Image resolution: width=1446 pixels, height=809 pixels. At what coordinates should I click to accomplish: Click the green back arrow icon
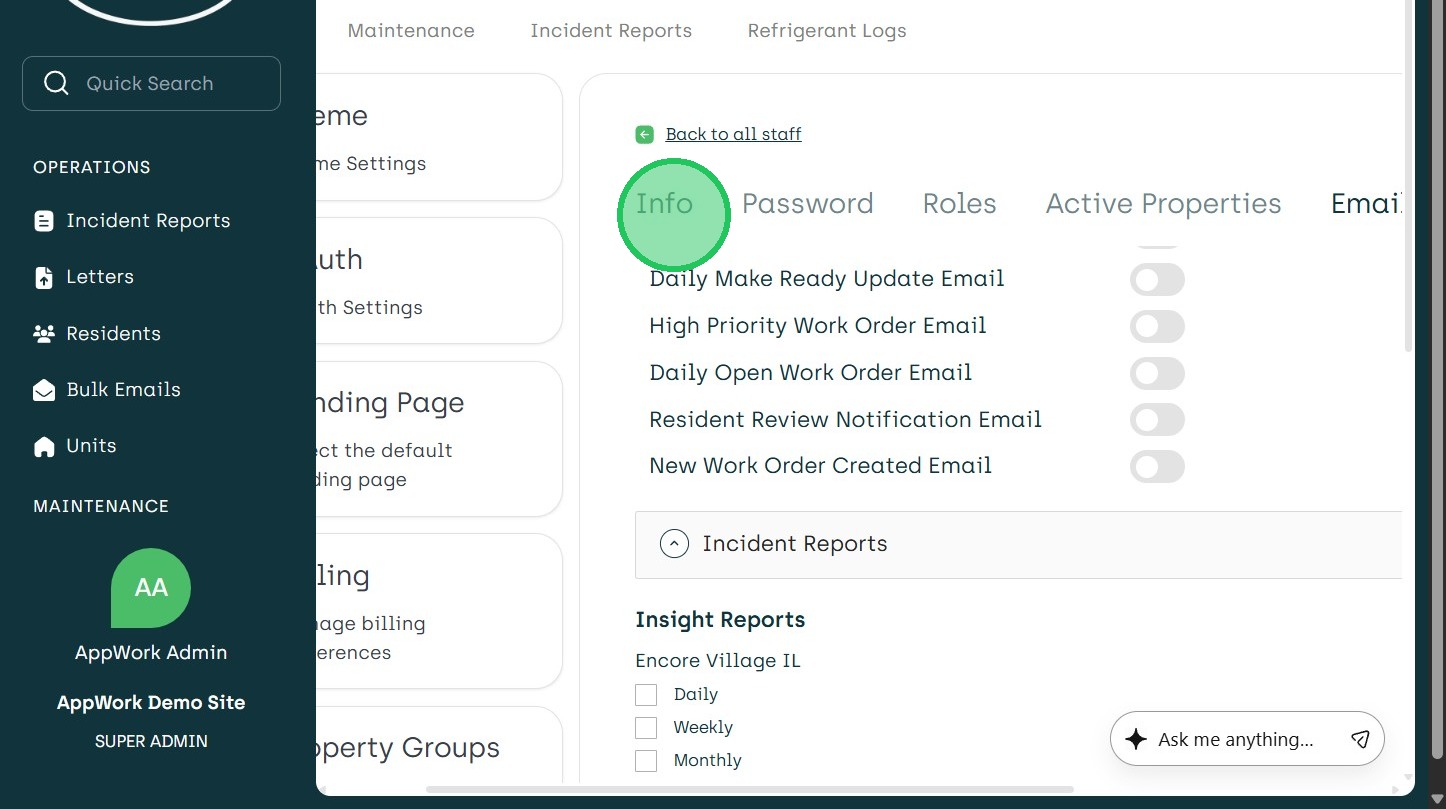pyautogui.click(x=645, y=134)
